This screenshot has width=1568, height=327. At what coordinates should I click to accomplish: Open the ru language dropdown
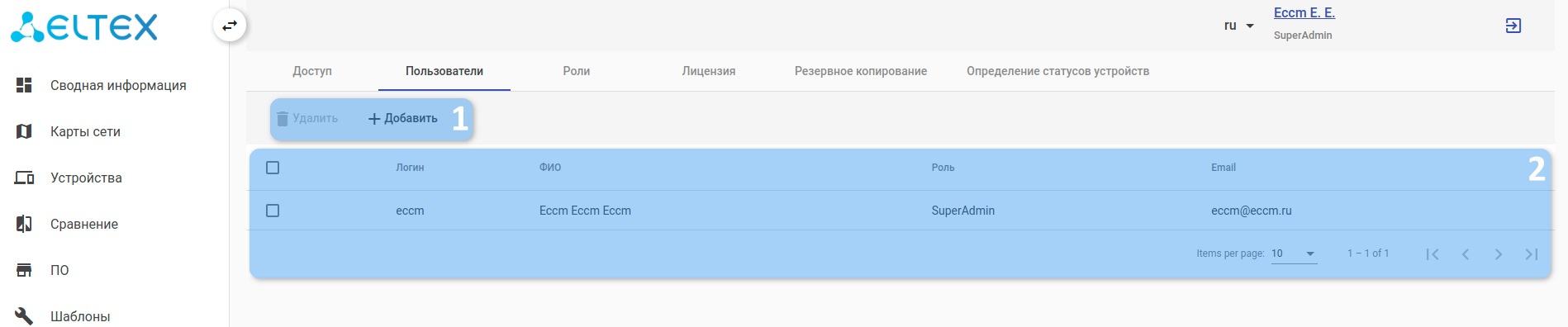coord(1238,26)
